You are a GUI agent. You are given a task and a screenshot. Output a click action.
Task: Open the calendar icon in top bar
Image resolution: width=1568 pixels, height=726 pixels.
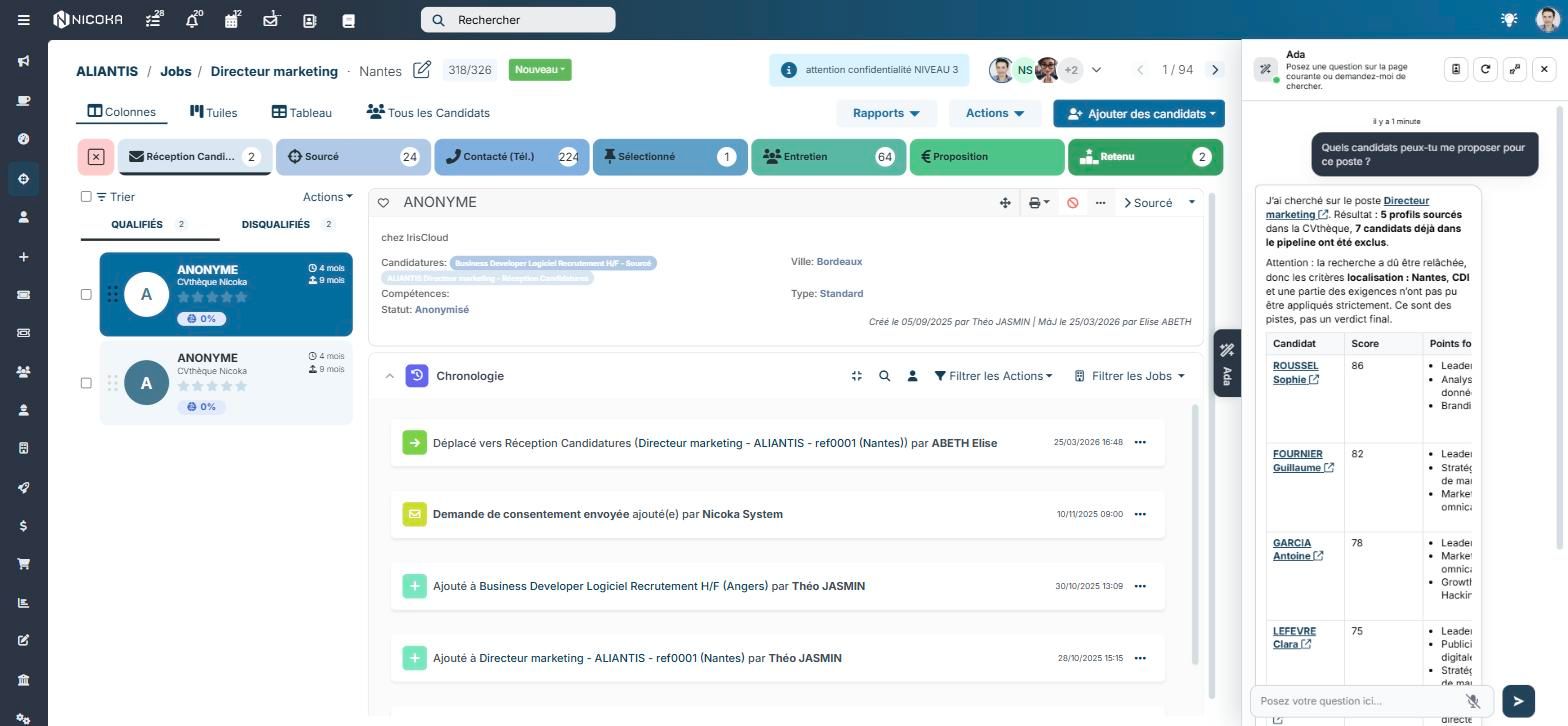232,20
